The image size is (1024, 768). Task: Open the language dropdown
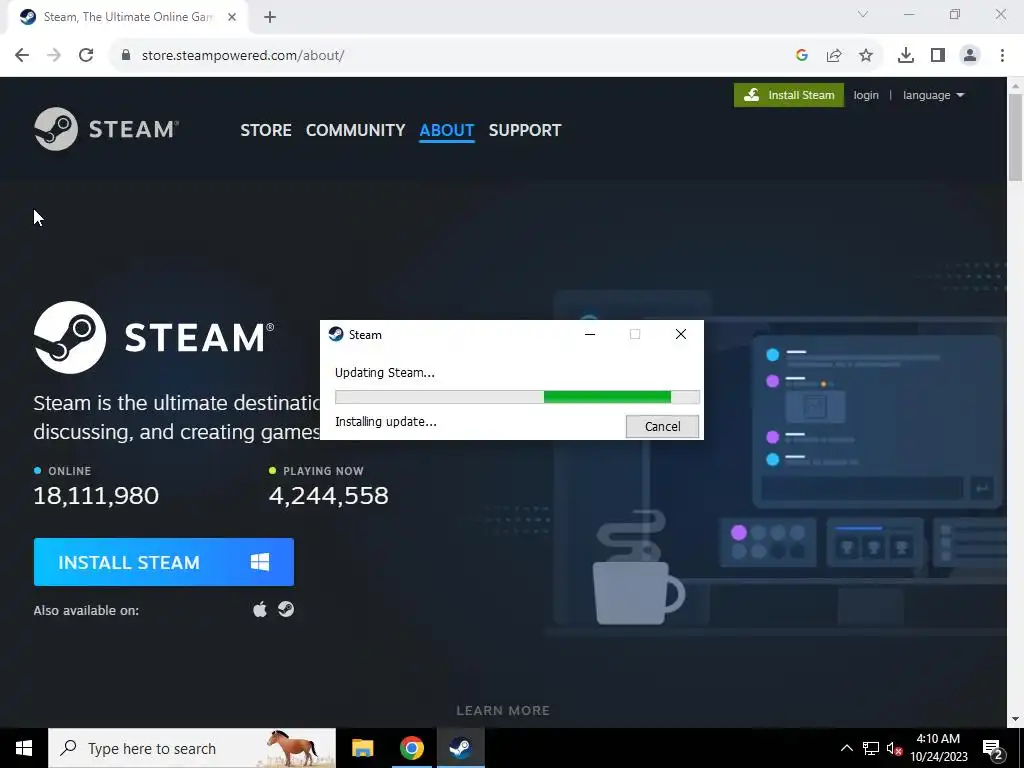click(933, 95)
